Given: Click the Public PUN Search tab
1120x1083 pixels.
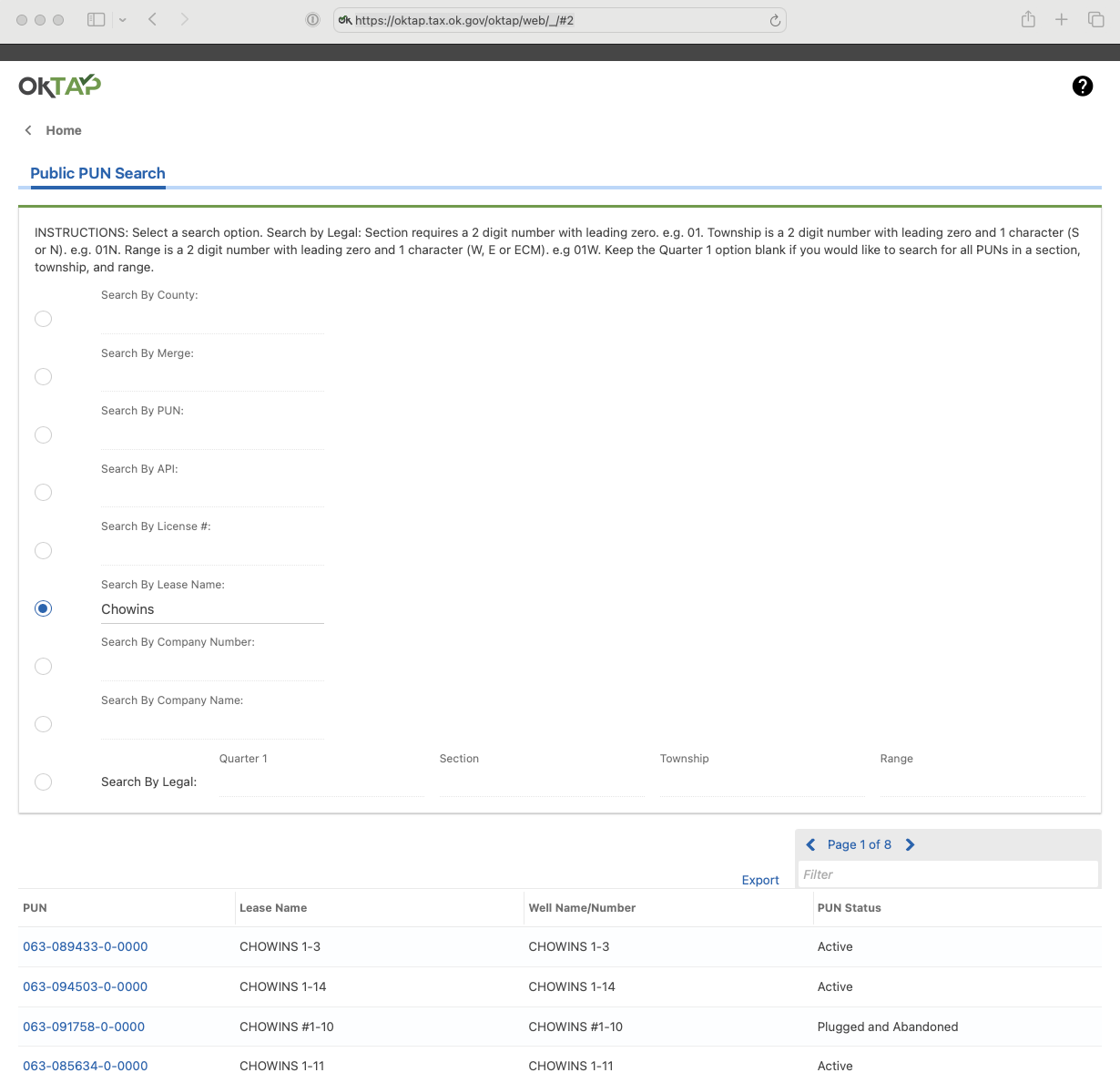Looking at the screenshot, I should 97,173.
